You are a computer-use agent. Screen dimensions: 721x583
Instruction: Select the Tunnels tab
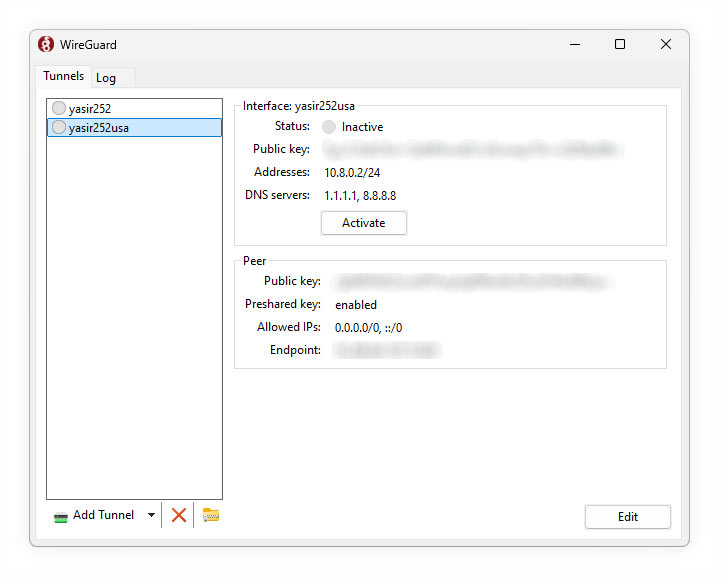63,76
